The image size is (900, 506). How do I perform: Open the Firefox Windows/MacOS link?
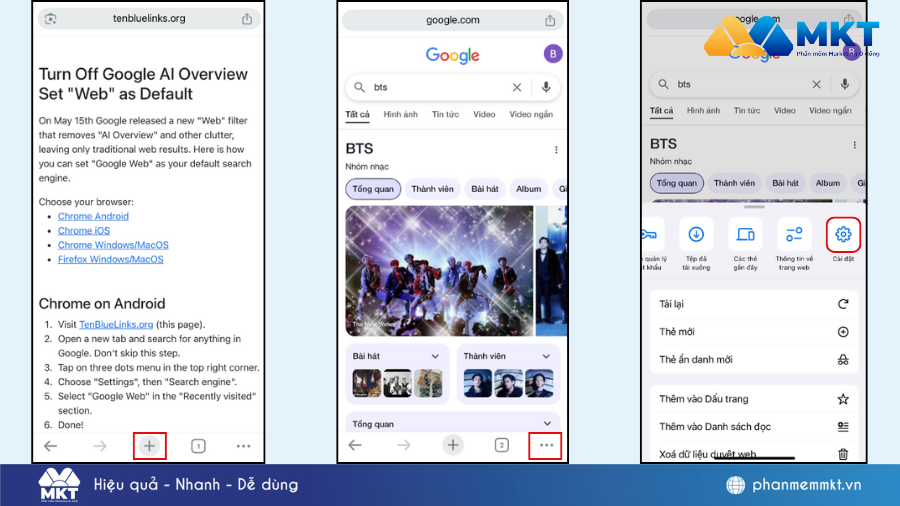pos(110,259)
